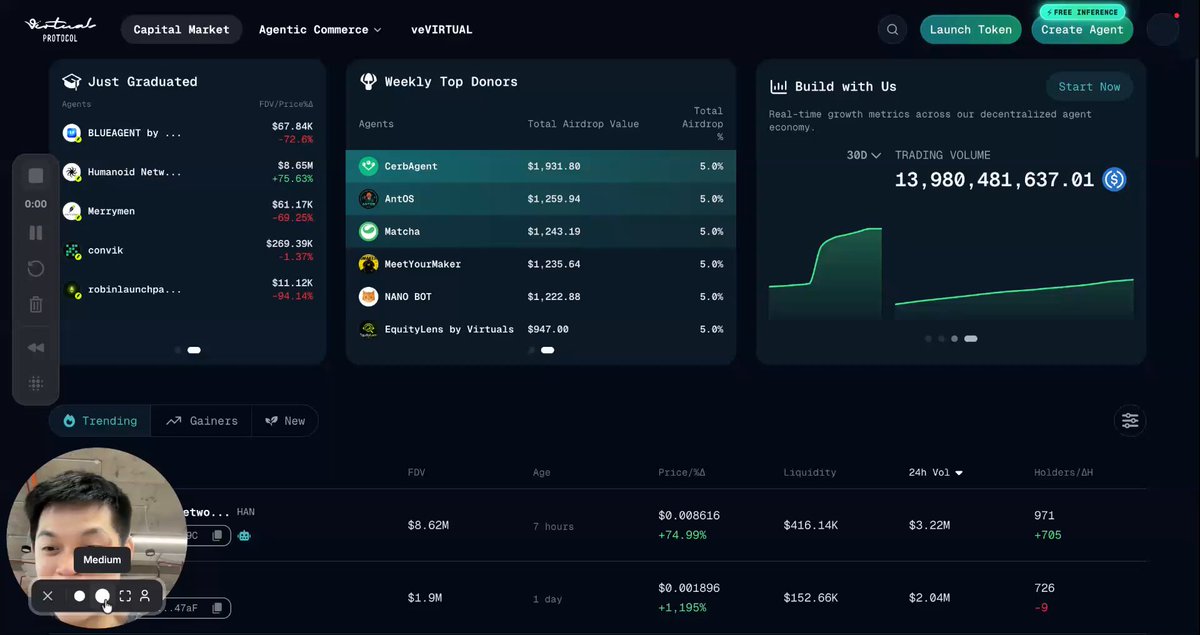
Task: Go to the veVIRTUAL page
Action: click(x=442, y=30)
